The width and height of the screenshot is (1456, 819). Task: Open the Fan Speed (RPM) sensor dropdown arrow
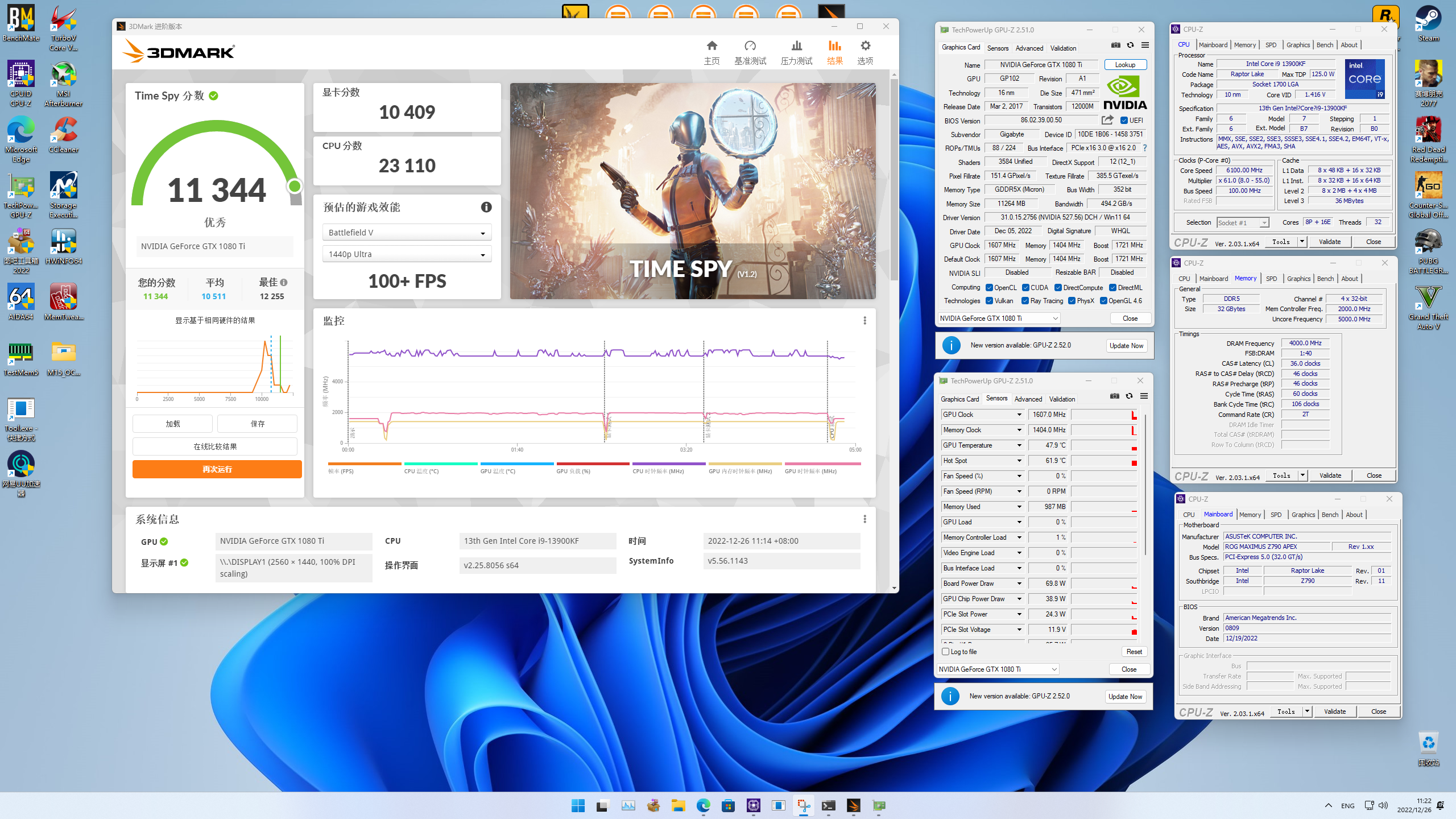(1019, 491)
